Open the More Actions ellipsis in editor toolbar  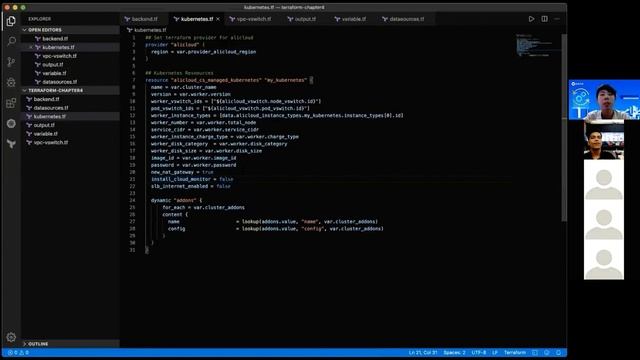[x=557, y=19]
